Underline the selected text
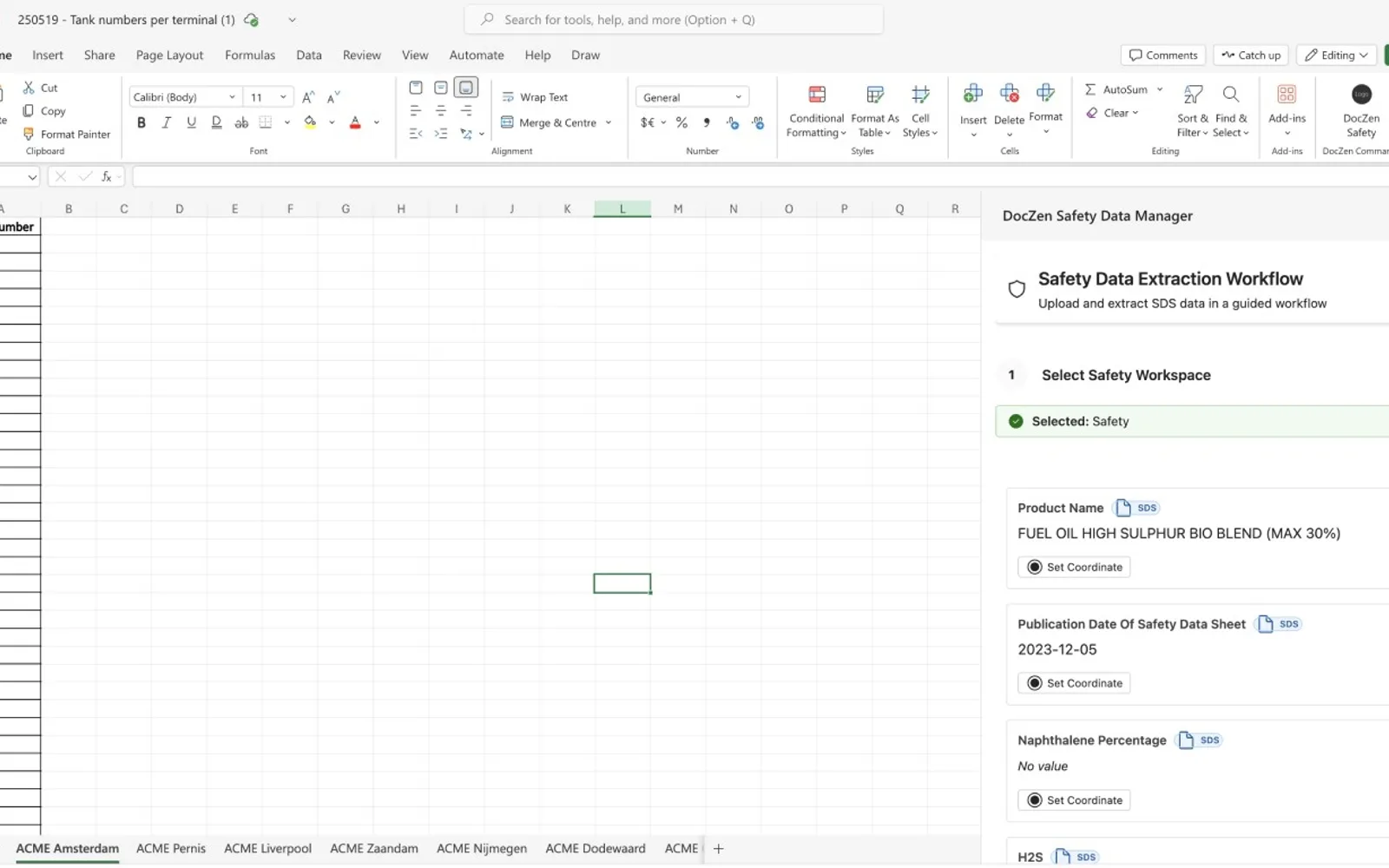The height and width of the screenshot is (868, 1389). [191, 122]
